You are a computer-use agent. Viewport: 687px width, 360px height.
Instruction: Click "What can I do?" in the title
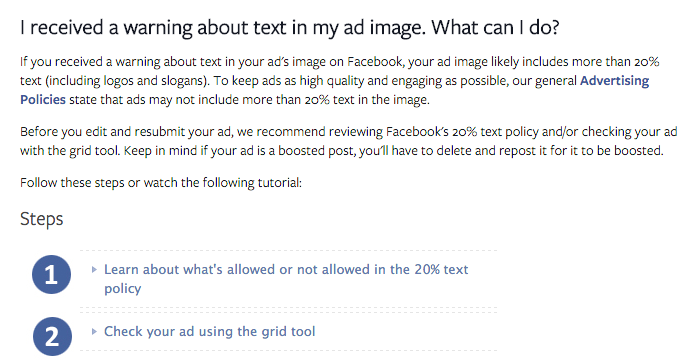[495, 28]
